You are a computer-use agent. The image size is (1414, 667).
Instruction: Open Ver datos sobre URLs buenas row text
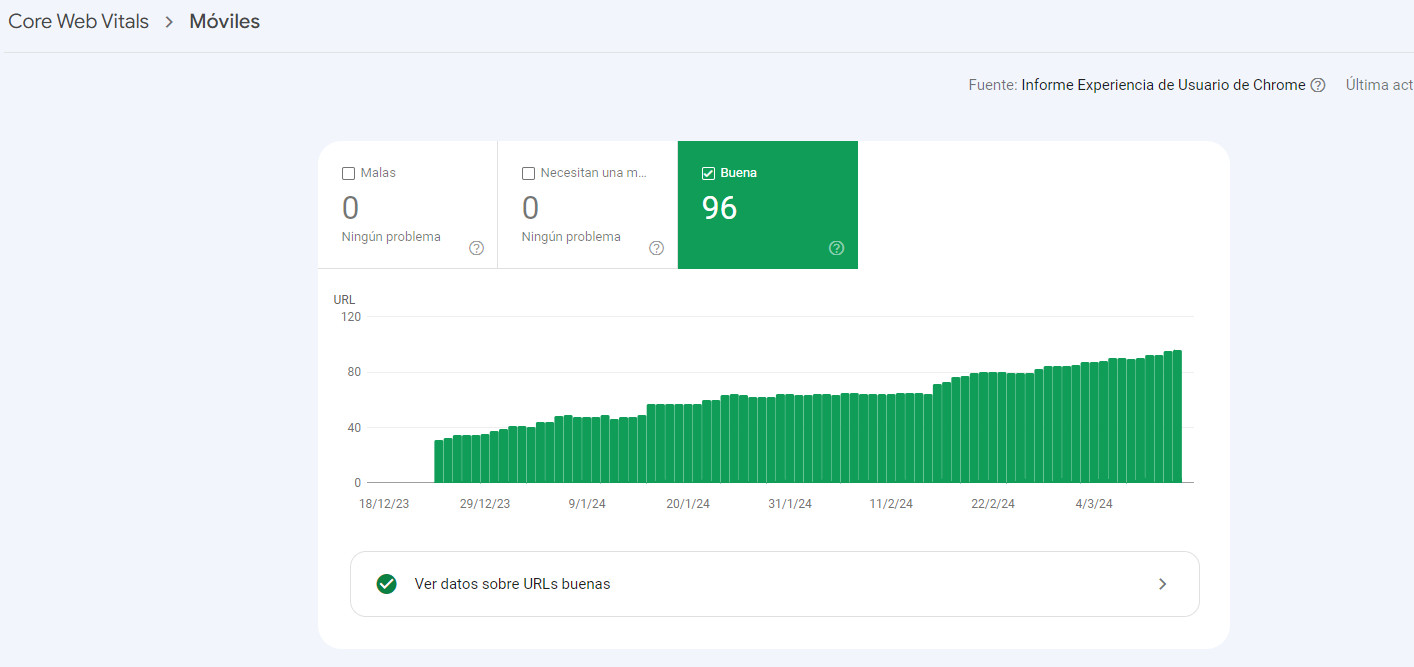(512, 584)
